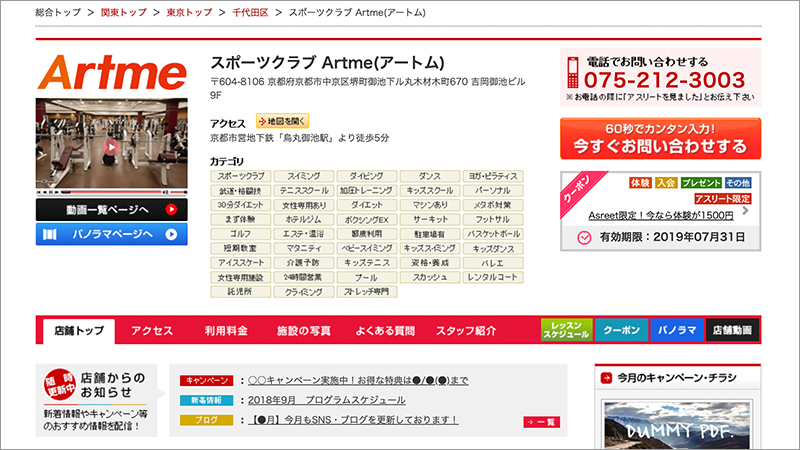Select the フットサル category tag
Viewport: 800px width, 450px height.
tap(493, 219)
